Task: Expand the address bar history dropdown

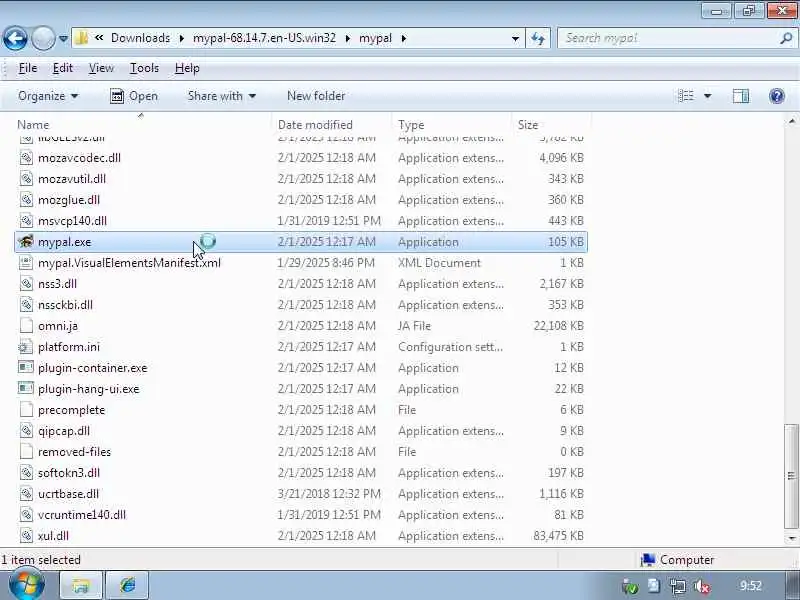Action: [515, 38]
